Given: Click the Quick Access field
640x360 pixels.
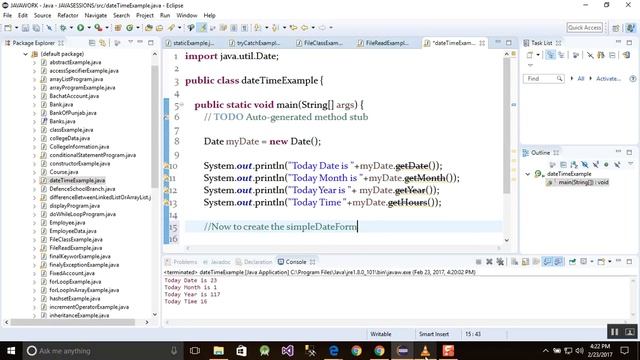Looking at the screenshot, I should click(x=584, y=27).
